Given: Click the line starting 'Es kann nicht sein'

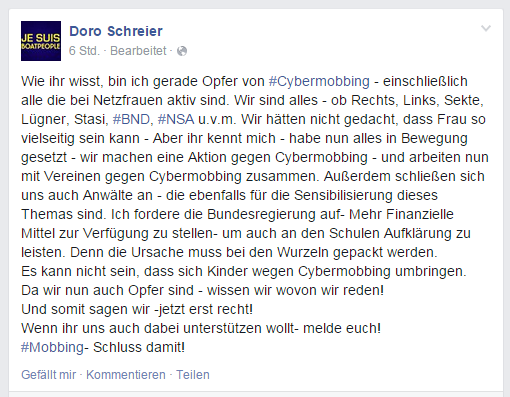Looking at the screenshot, I should (x=244, y=271).
